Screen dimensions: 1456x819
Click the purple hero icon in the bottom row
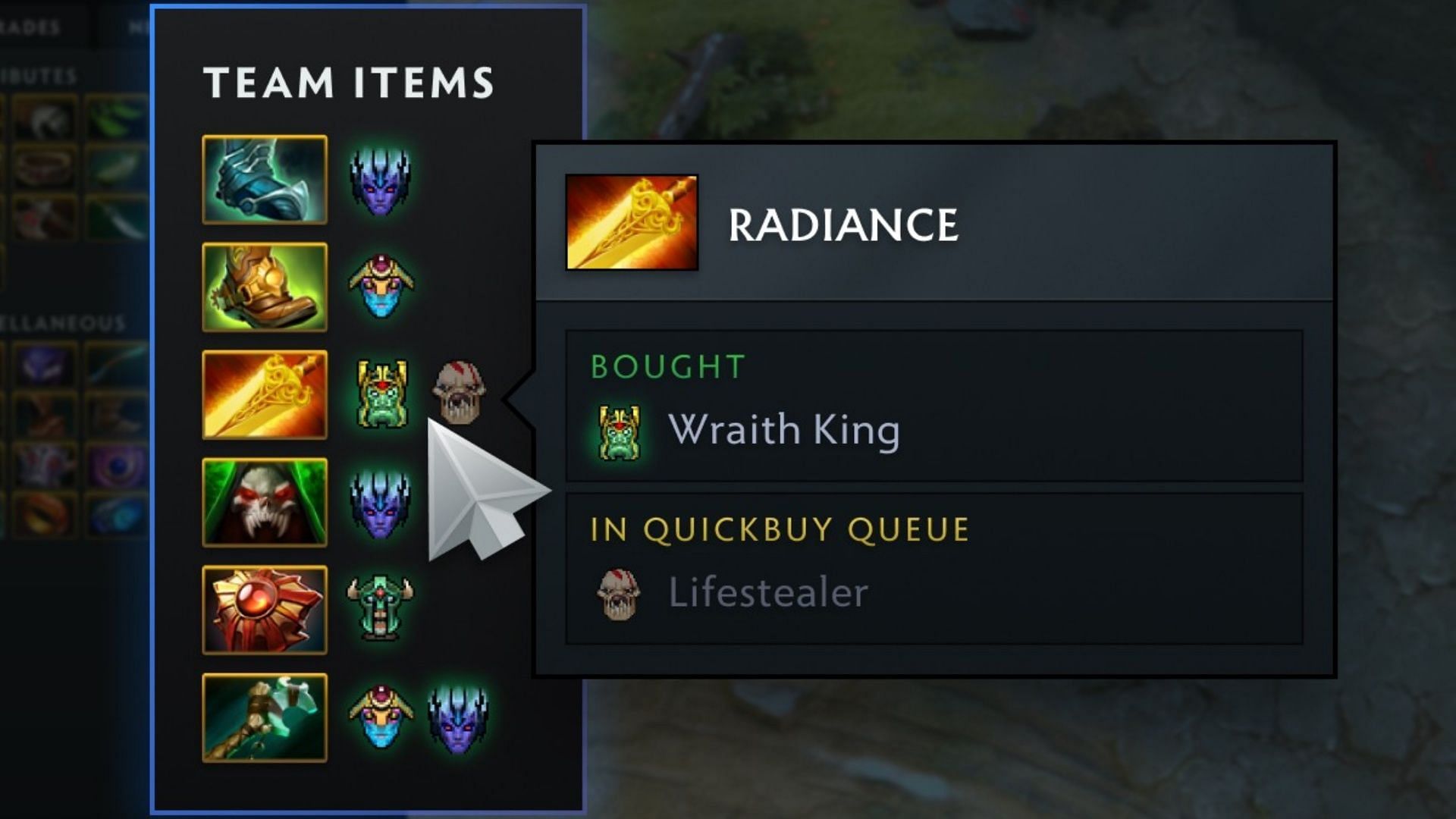point(458,719)
